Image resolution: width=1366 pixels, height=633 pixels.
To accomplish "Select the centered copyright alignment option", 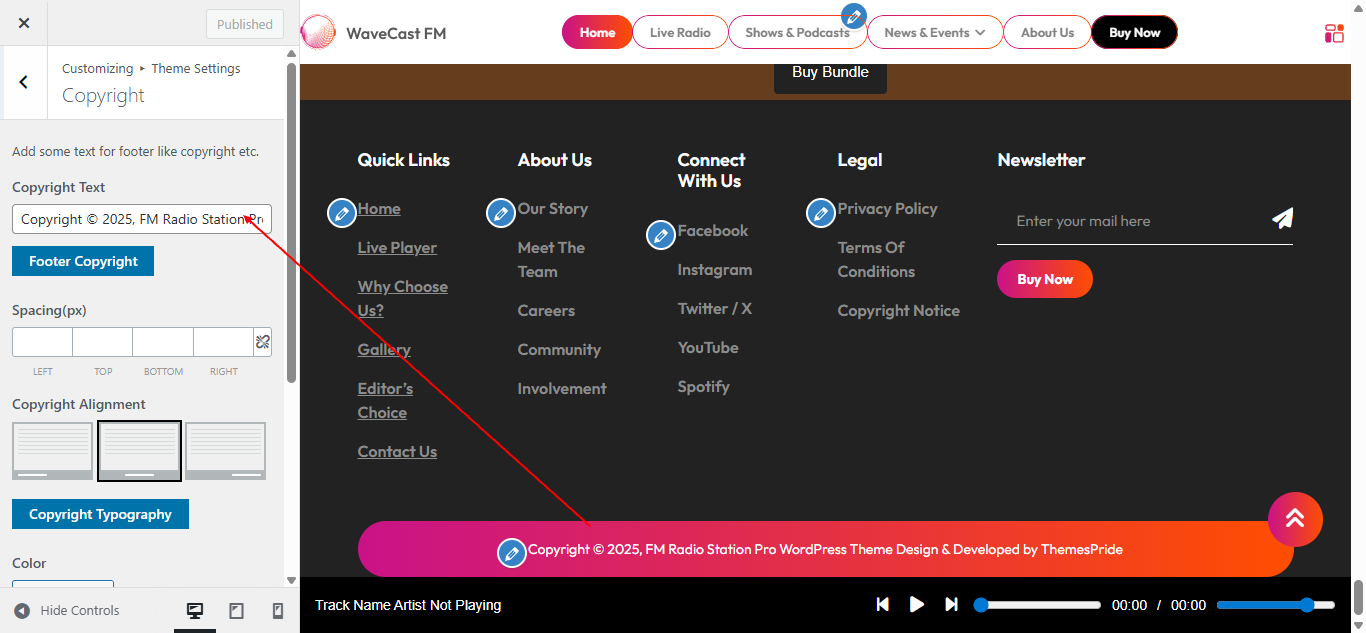I will [139, 450].
